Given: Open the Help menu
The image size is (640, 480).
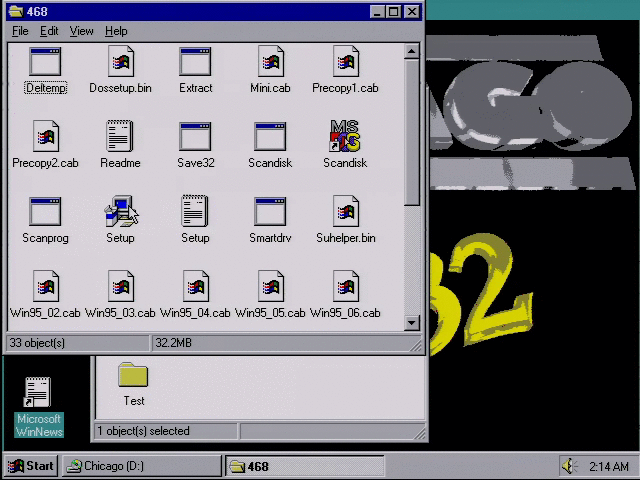Looking at the screenshot, I should tap(116, 31).
